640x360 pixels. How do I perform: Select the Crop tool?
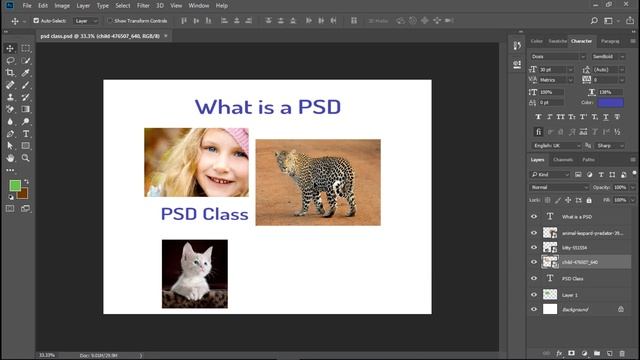pos(10,73)
